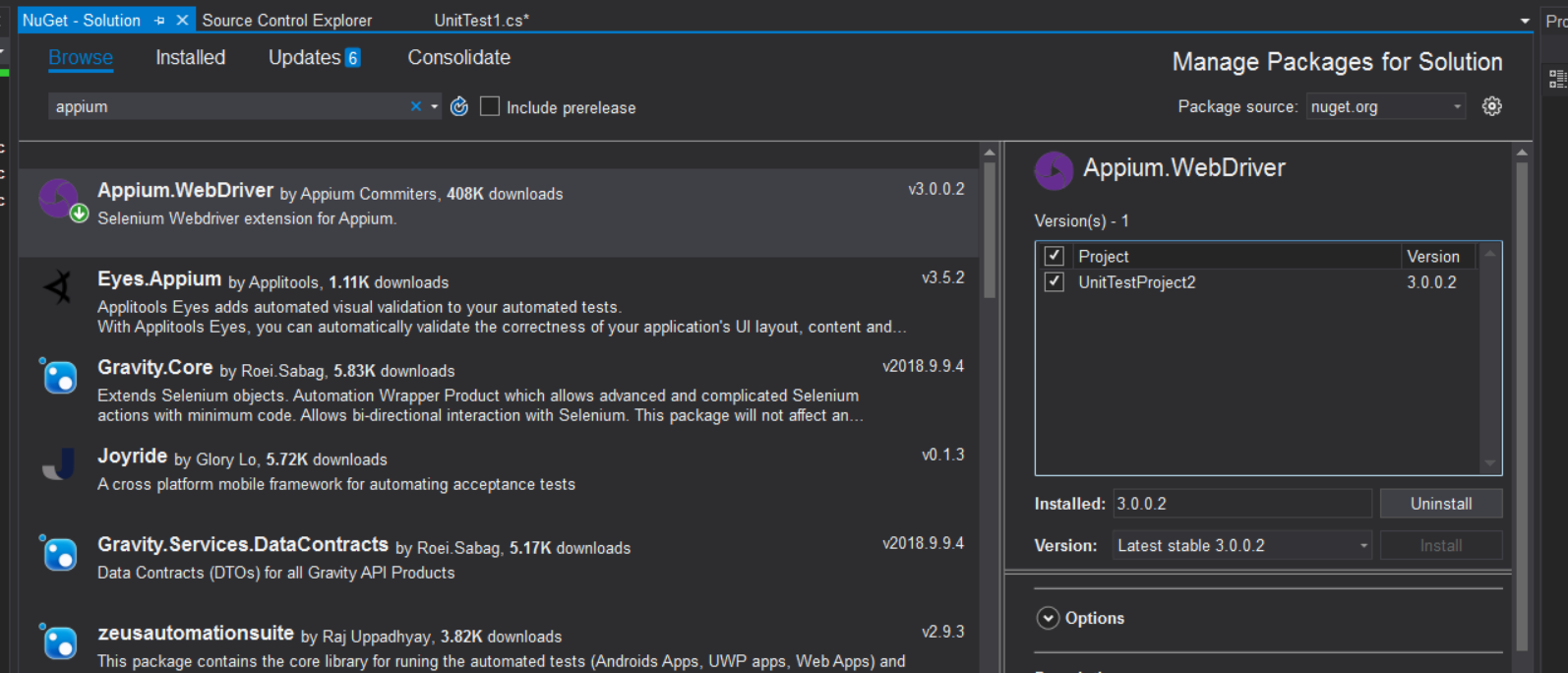Click the package list scrollbar thumb
Viewport: 1568px width, 673px height.
[x=990, y=230]
